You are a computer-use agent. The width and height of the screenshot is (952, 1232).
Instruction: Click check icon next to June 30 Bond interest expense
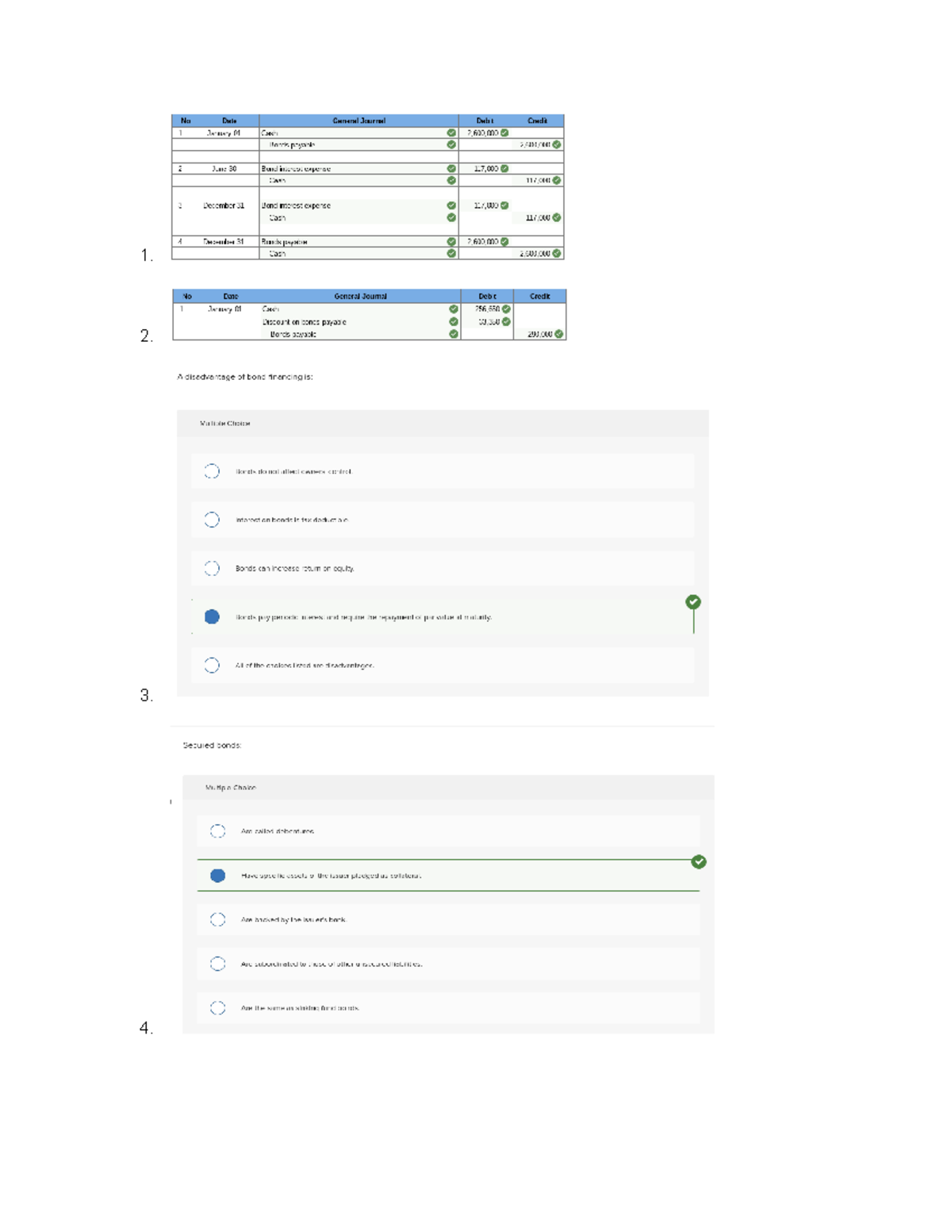451,168
